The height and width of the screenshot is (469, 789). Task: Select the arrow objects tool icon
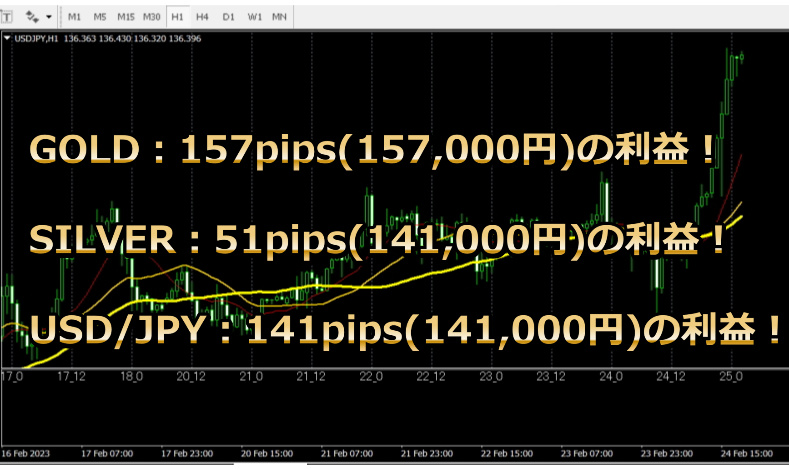coord(32,17)
